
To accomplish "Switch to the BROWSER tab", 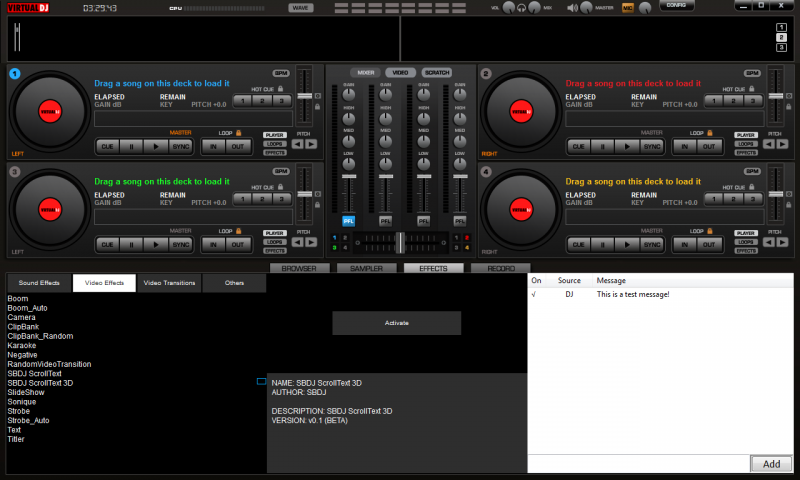I will click(x=299, y=268).
